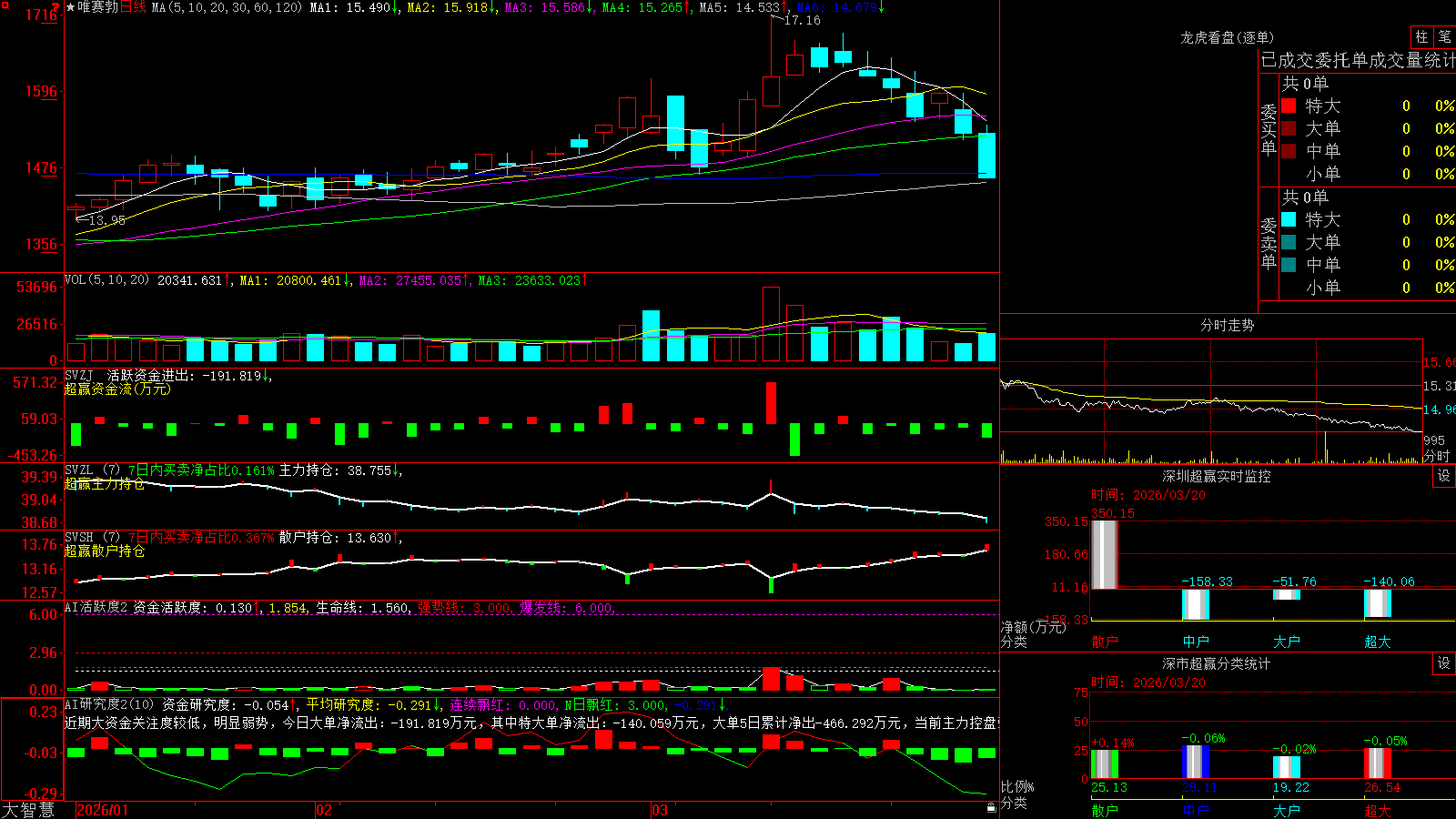Click the 03 month marker on time axis
Screen dimensions: 1456x819
[x=660, y=810]
